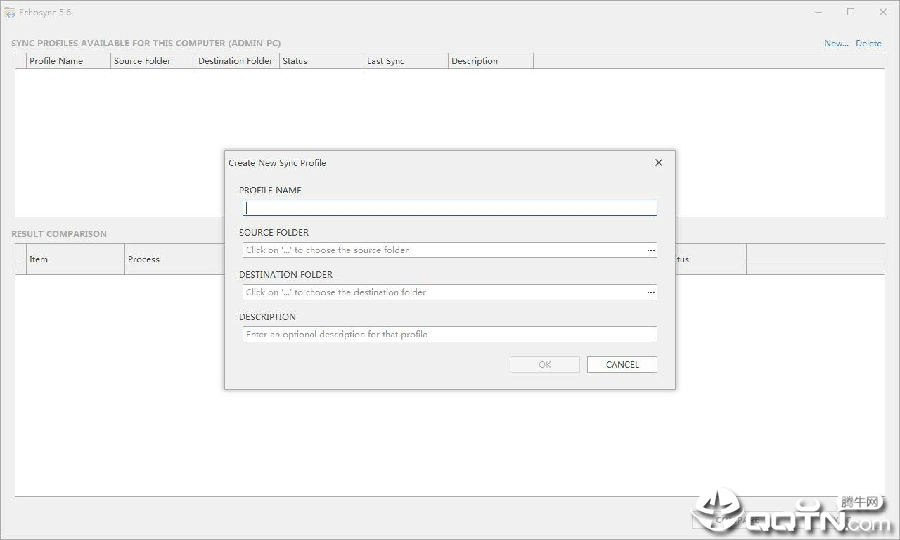The image size is (900, 540).
Task: Select the Process column header in results
Action: (174, 259)
